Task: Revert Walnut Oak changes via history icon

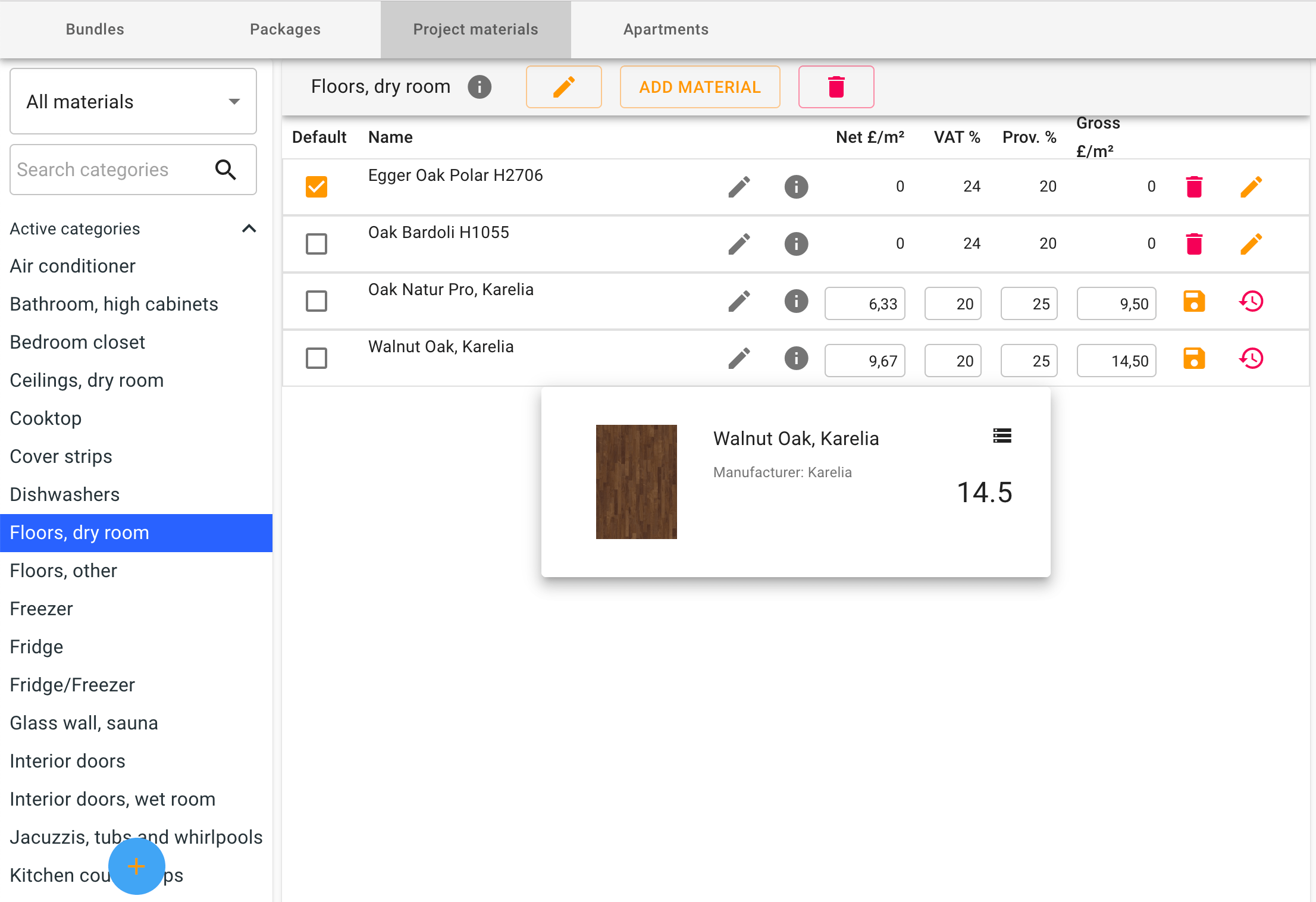Action: 1251,358
